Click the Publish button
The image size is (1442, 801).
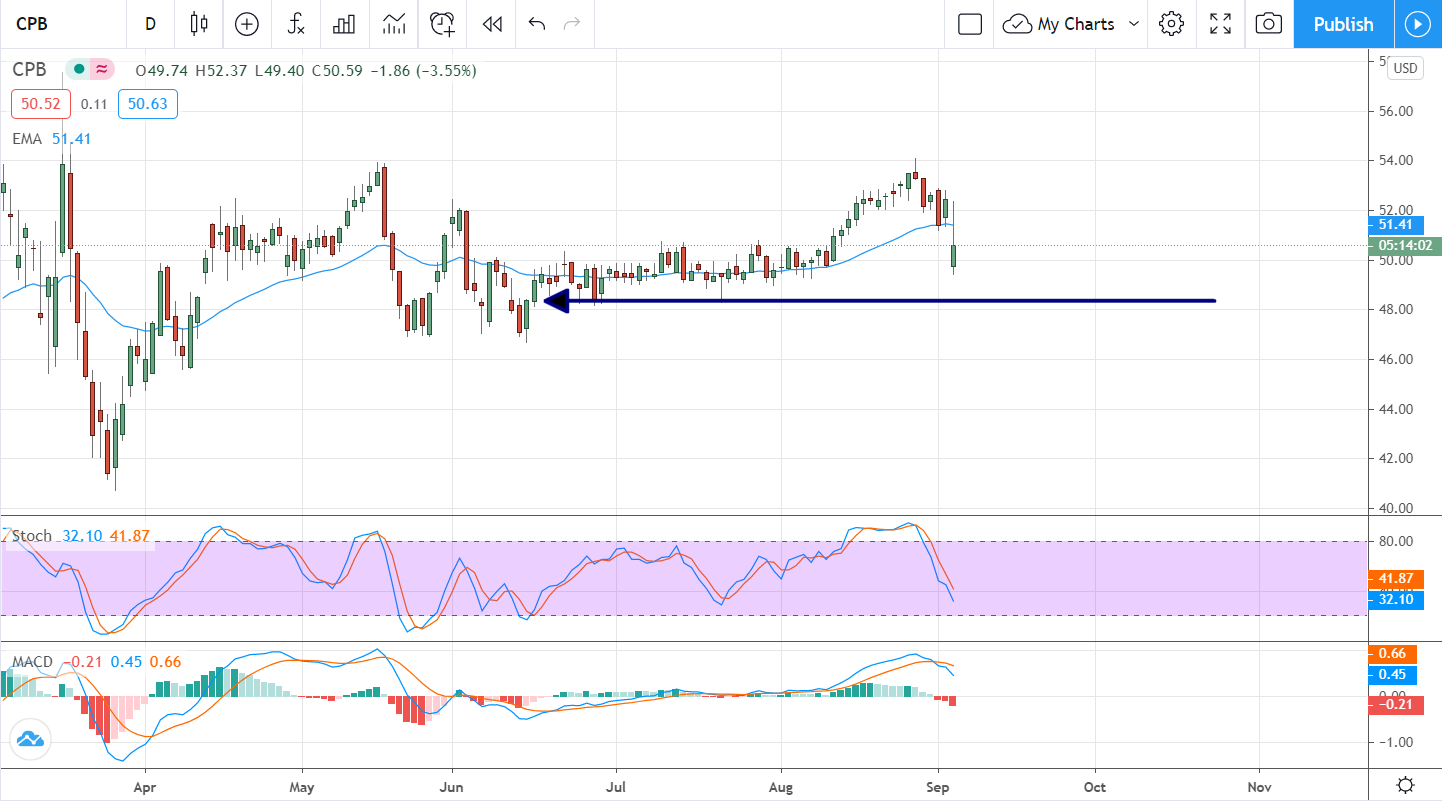[x=1343, y=24]
